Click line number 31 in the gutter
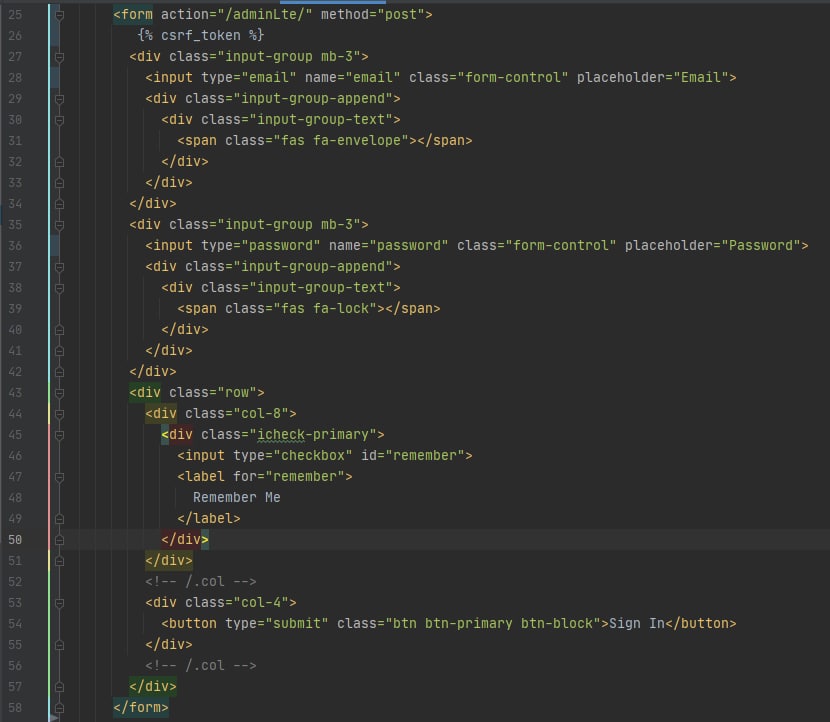Image resolution: width=830 pixels, height=722 pixels. click(15, 141)
